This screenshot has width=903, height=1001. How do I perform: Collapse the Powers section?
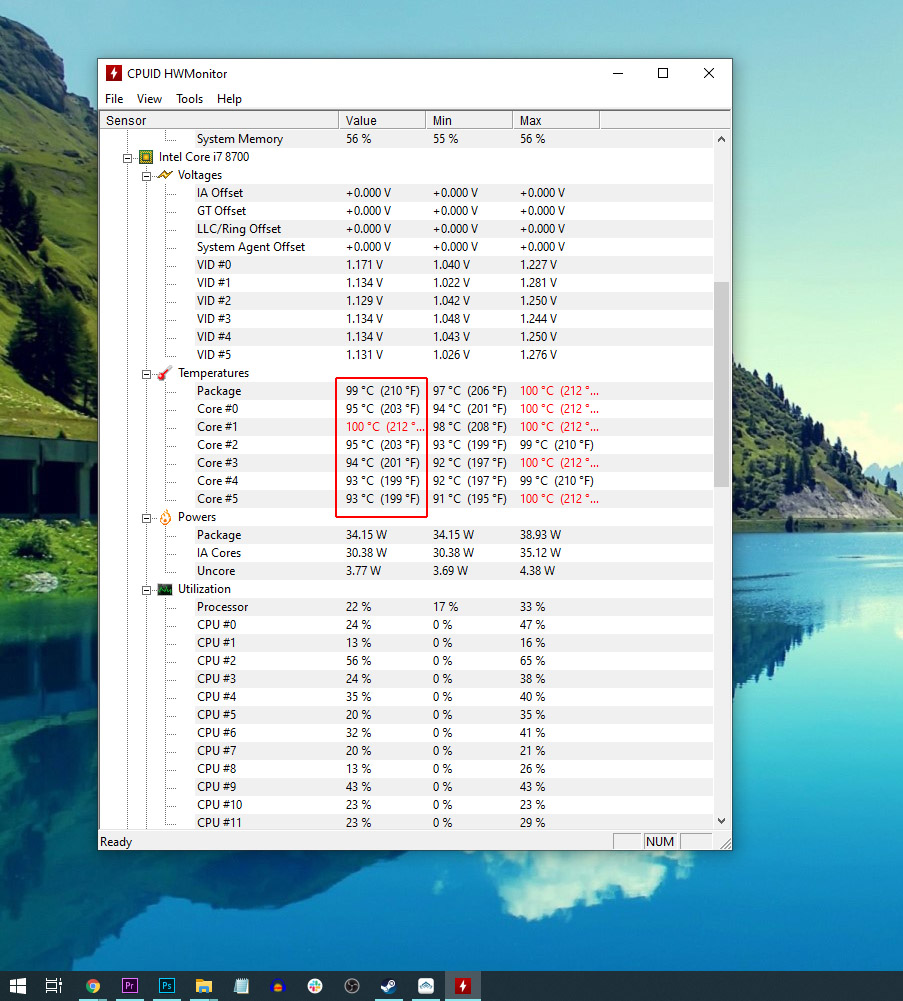click(146, 518)
